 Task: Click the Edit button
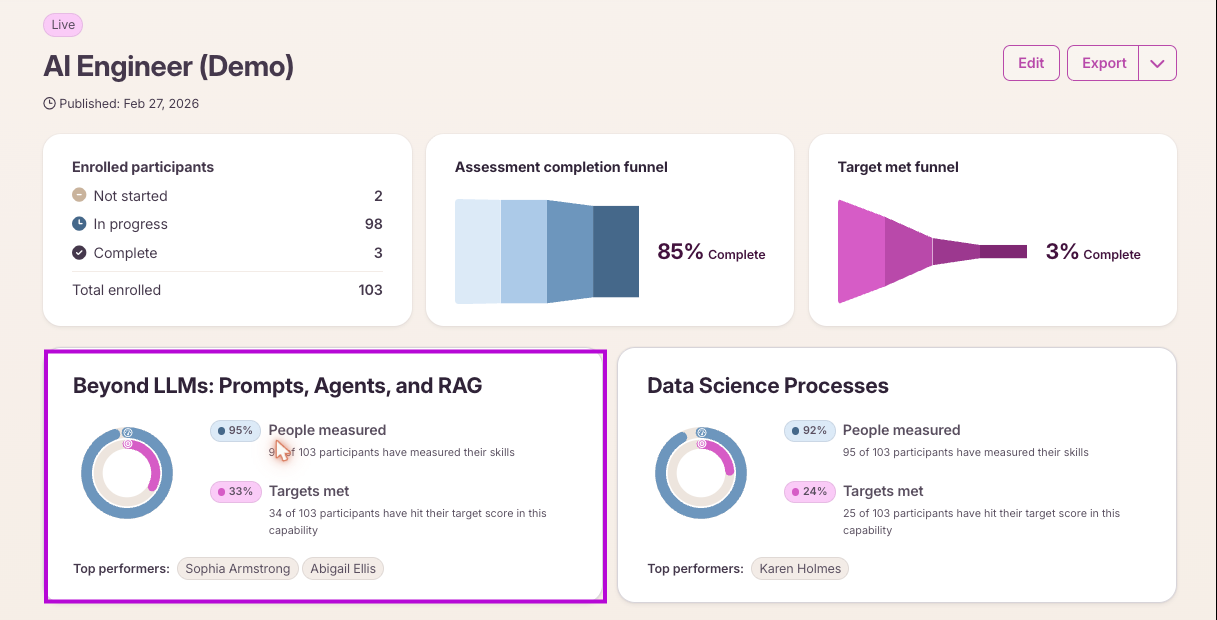1031,63
